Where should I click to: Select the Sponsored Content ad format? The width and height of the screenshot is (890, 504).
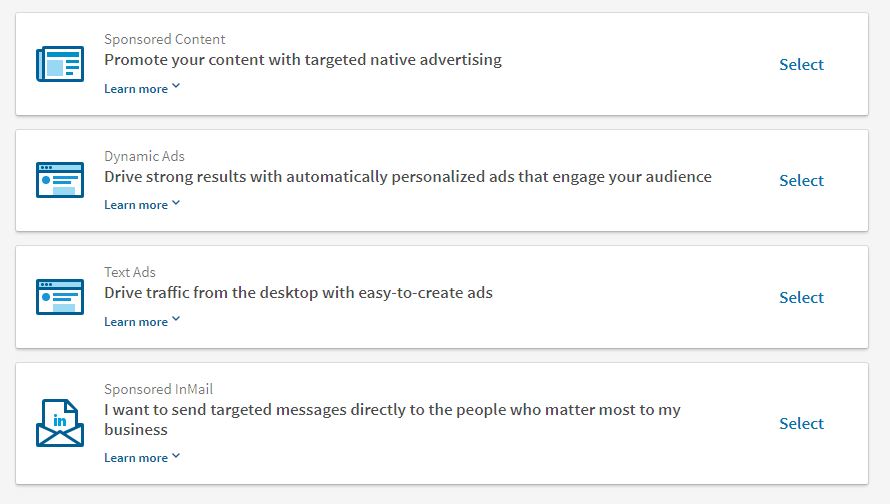(x=801, y=64)
